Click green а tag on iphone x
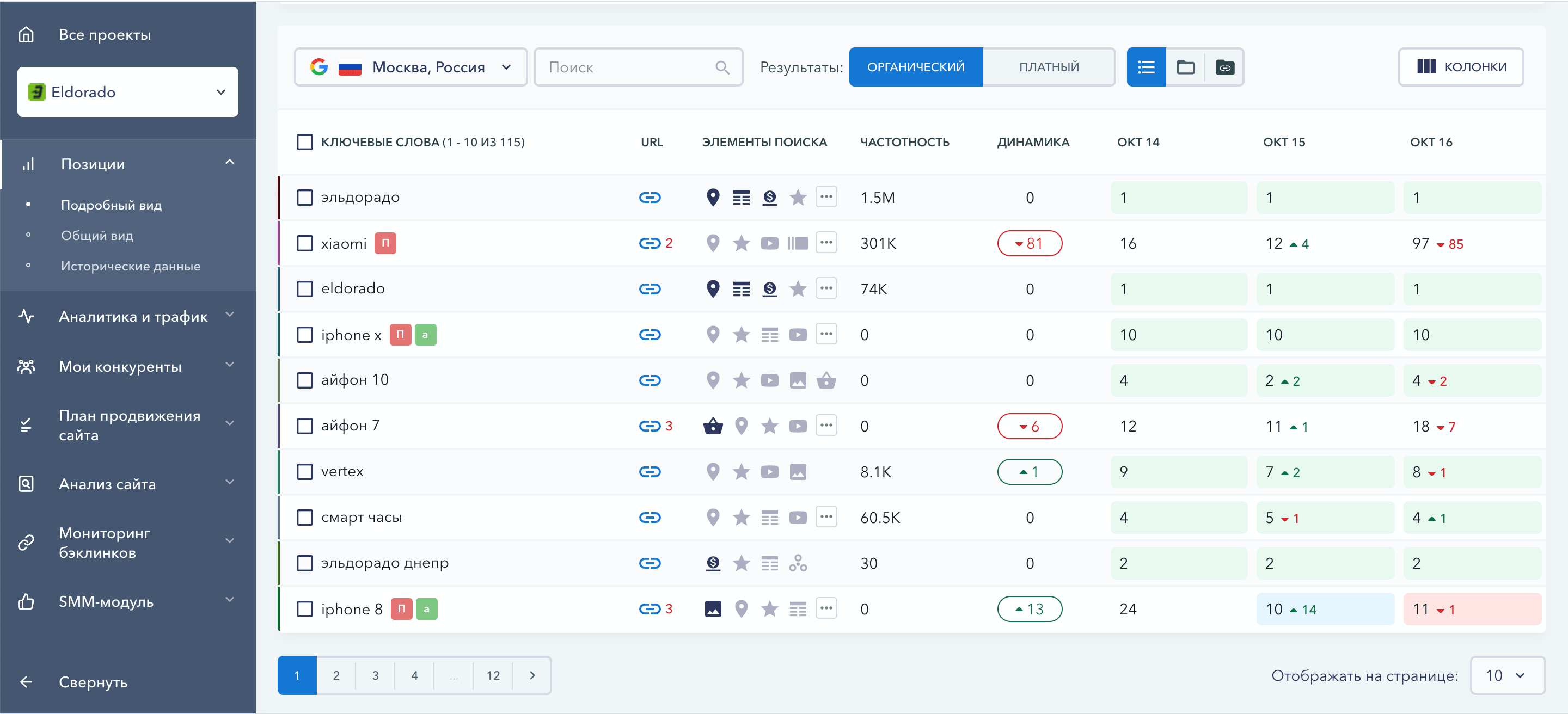The image size is (1568, 714). click(425, 335)
